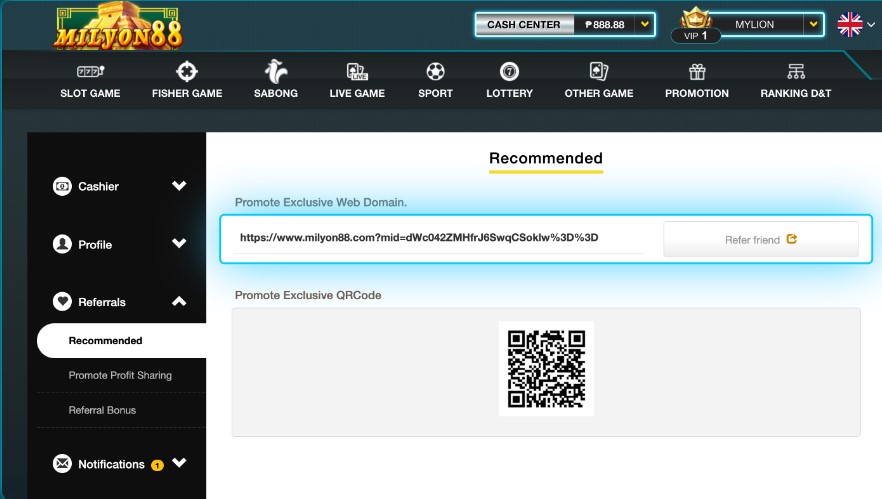Click the Notifications envelope icon
The height and width of the screenshot is (499, 882).
62,464
